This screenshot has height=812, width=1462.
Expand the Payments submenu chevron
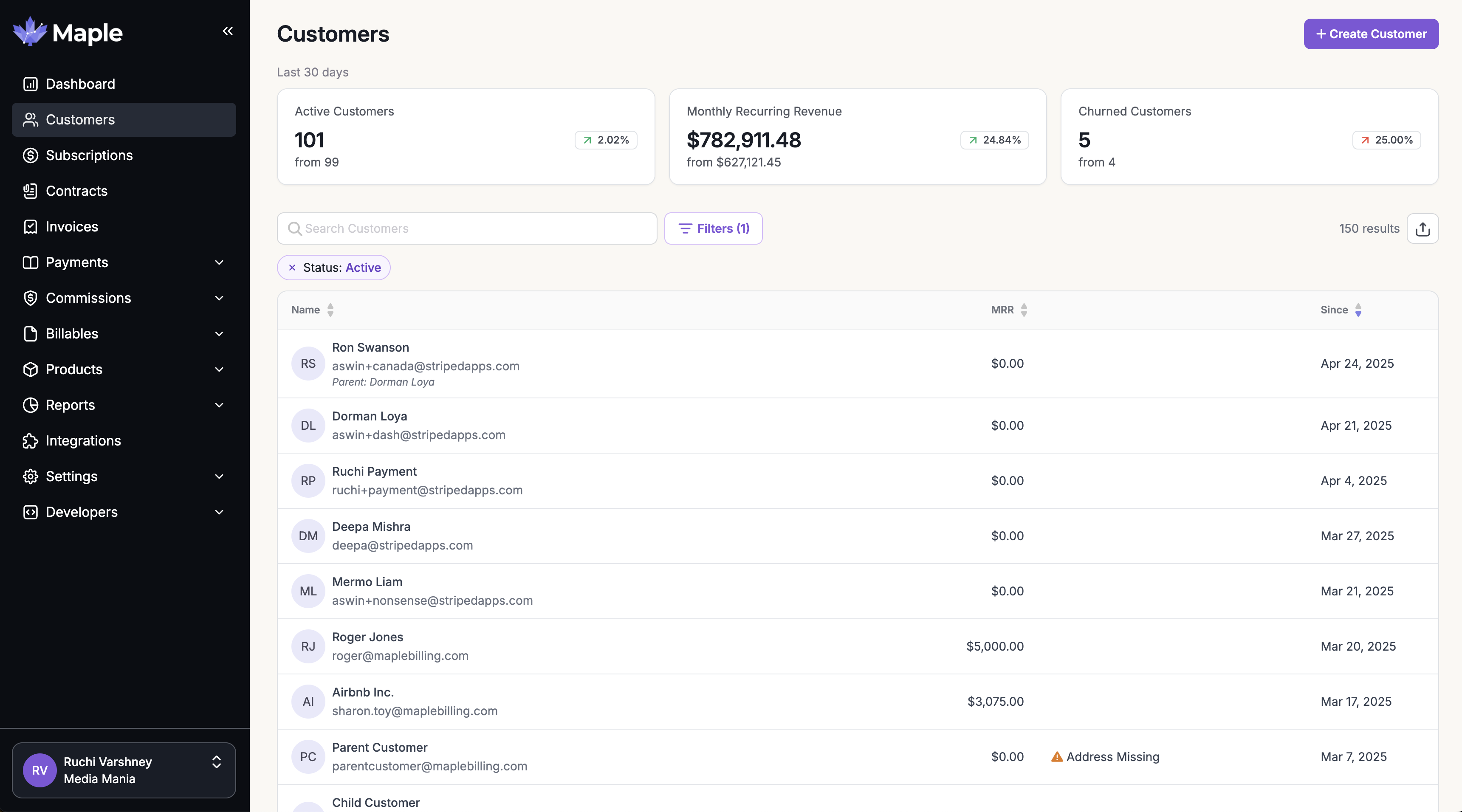coord(219,263)
